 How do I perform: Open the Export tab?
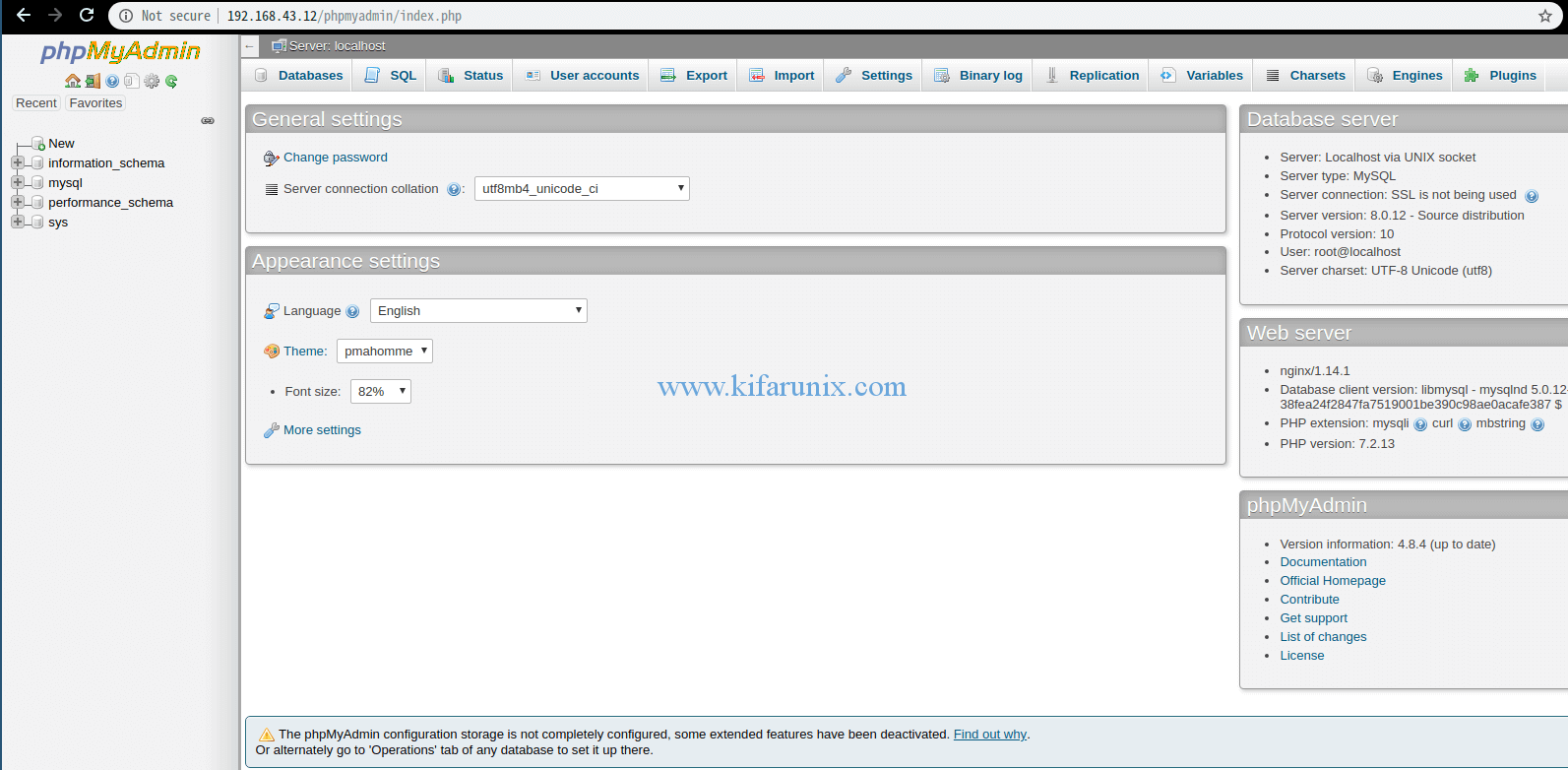click(x=694, y=76)
